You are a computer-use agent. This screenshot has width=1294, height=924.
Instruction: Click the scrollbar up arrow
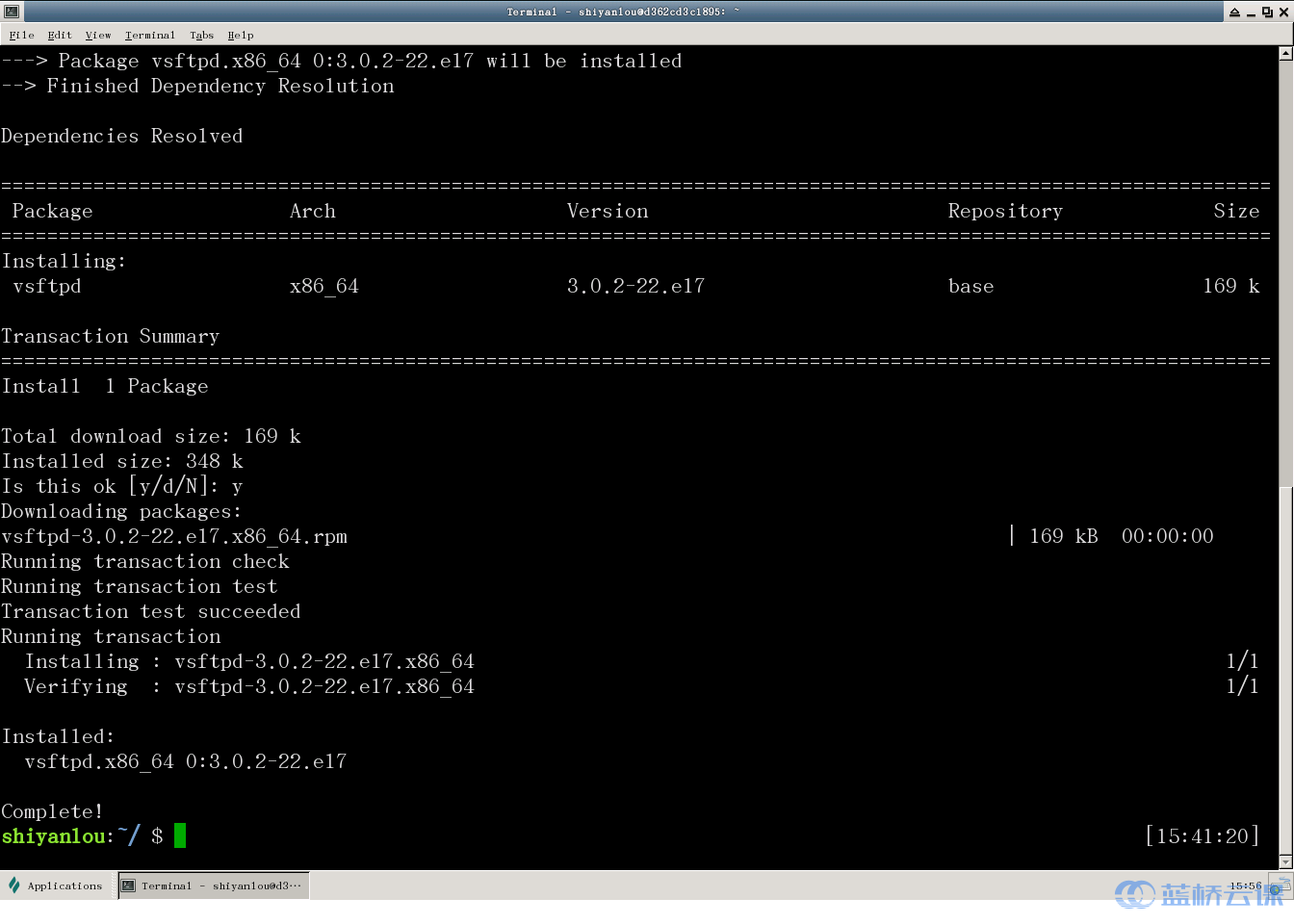pos(1285,54)
